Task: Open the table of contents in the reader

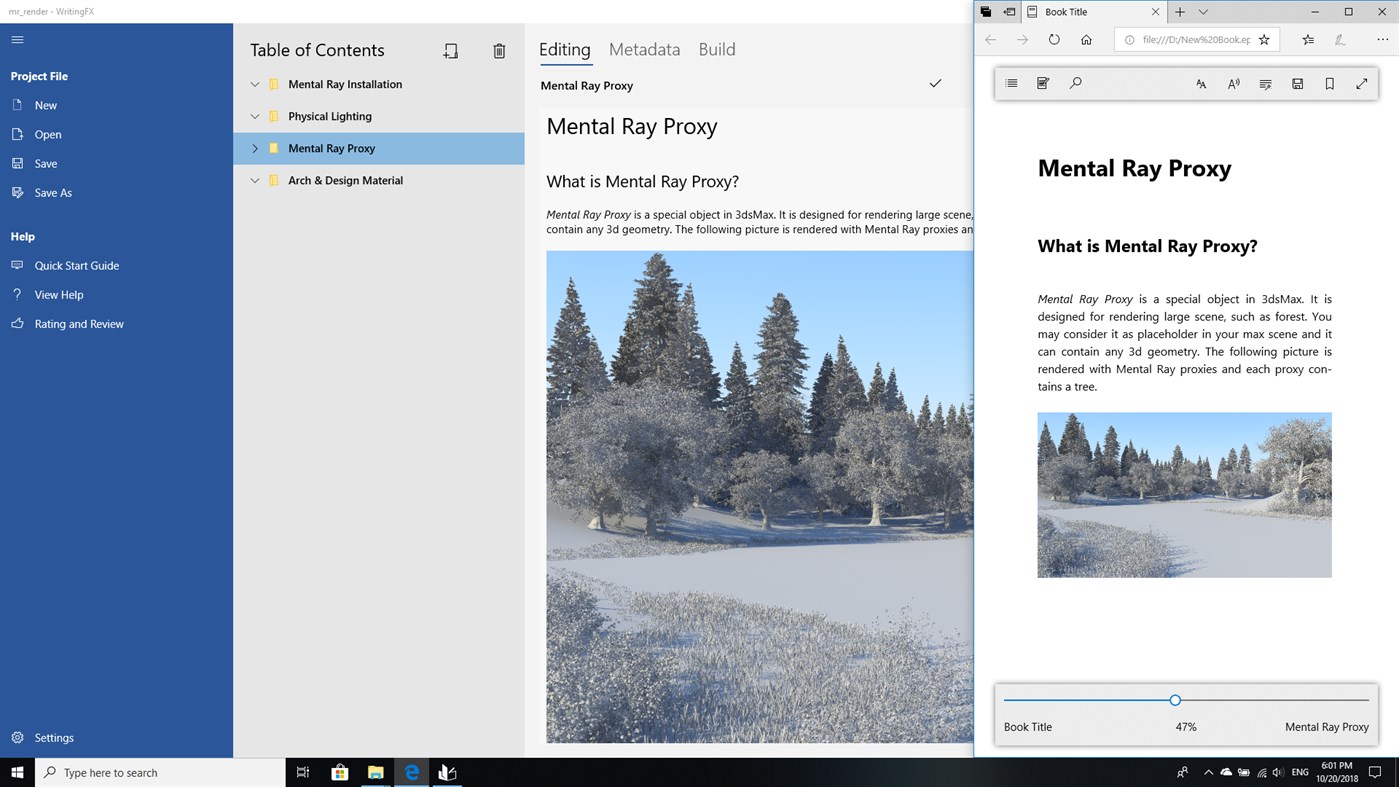Action: (1010, 83)
